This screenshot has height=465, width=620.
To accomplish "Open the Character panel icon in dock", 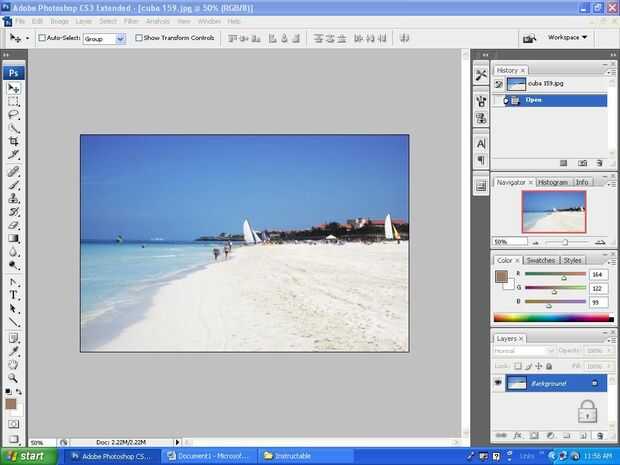I will (x=481, y=144).
